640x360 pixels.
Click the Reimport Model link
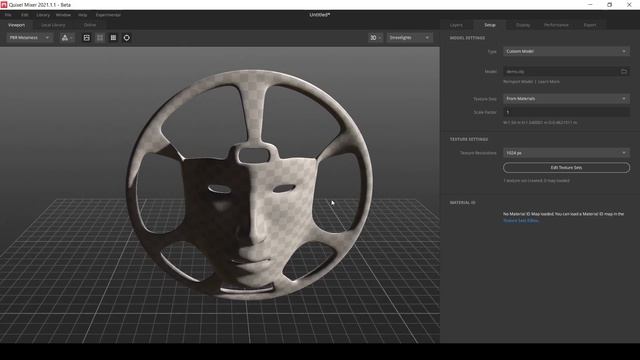(x=518, y=82)
